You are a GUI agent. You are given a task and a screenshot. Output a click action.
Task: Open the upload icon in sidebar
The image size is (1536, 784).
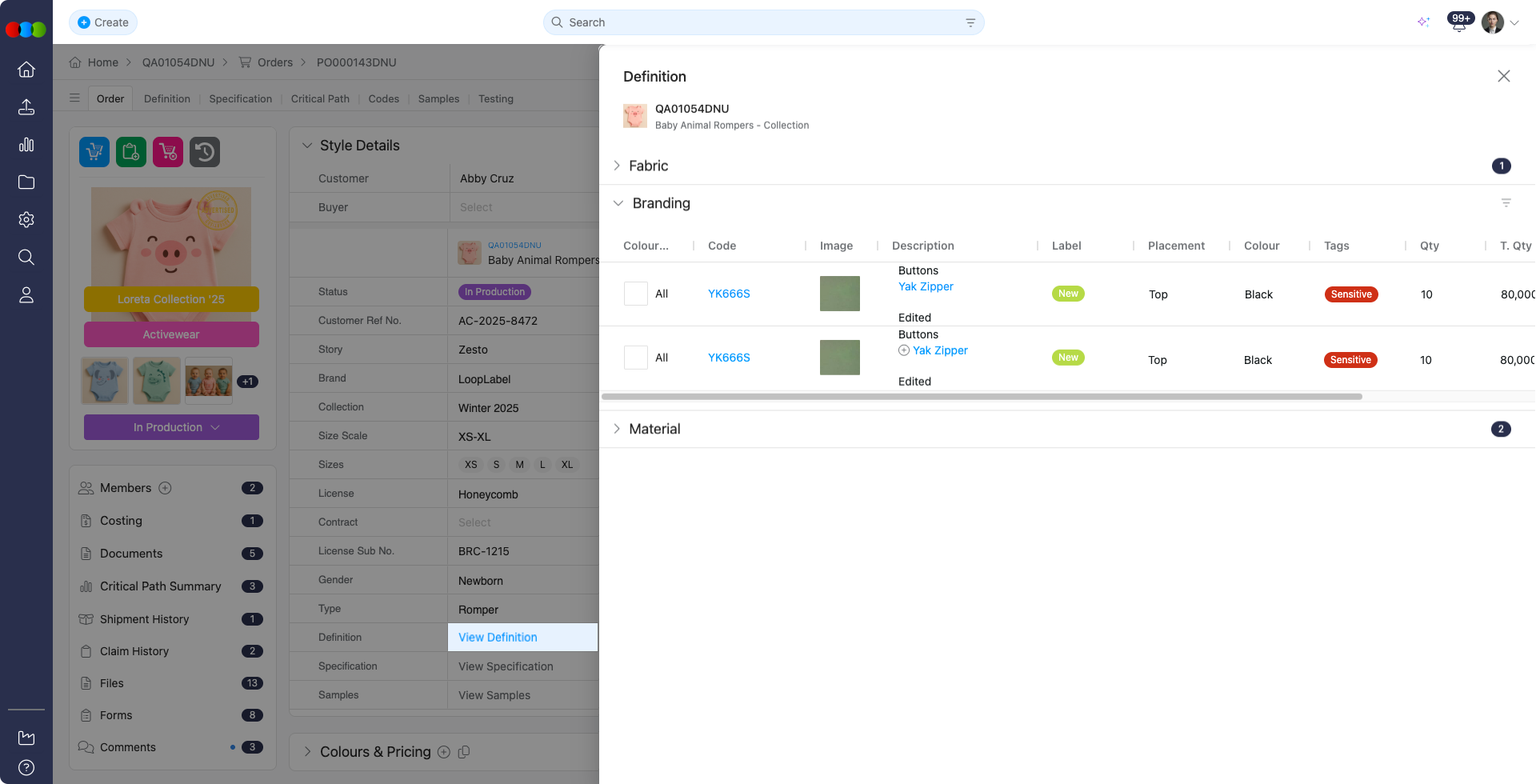coord(26,107)
